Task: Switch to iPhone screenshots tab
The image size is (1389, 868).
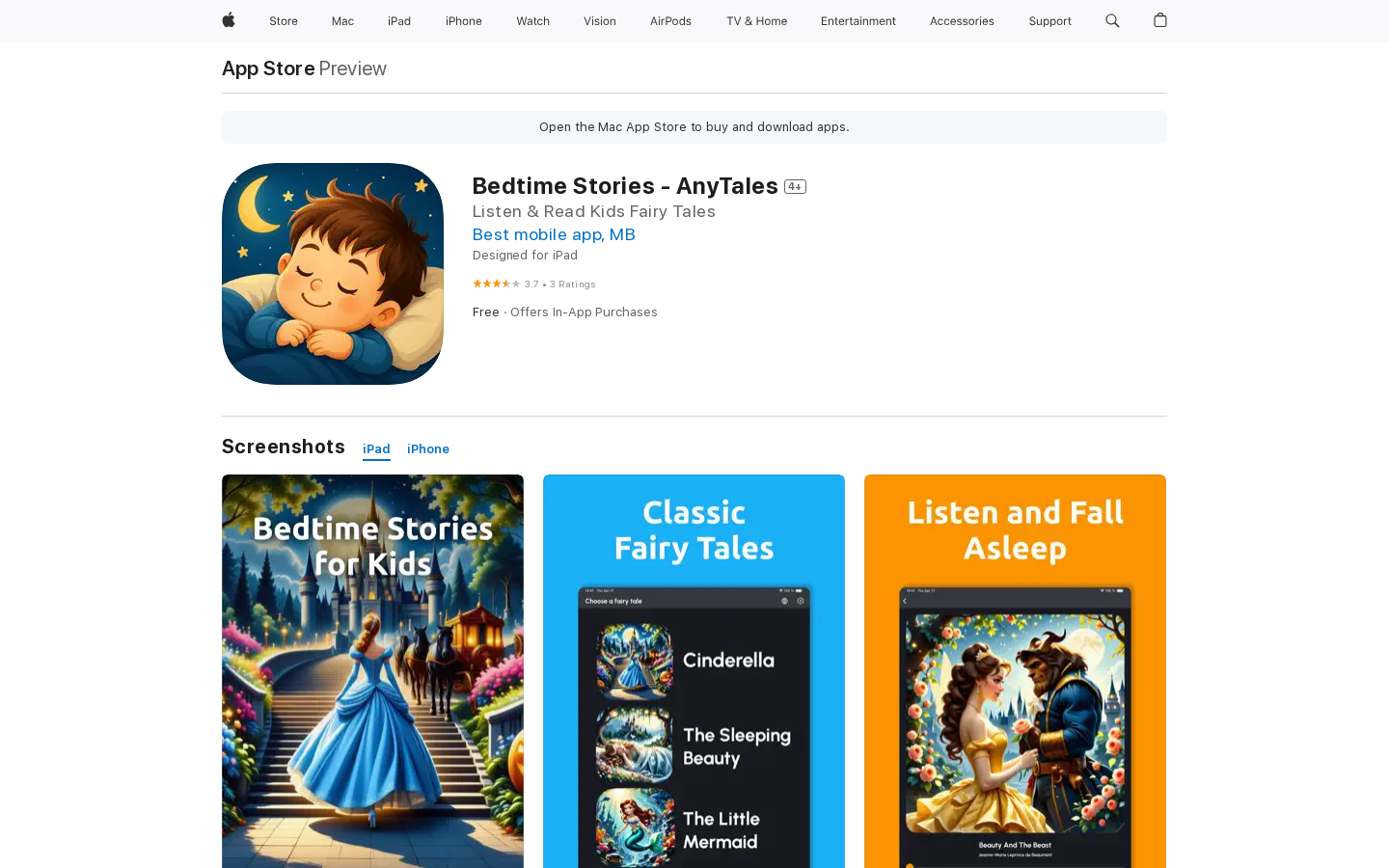Action: (x=428, y=449)
